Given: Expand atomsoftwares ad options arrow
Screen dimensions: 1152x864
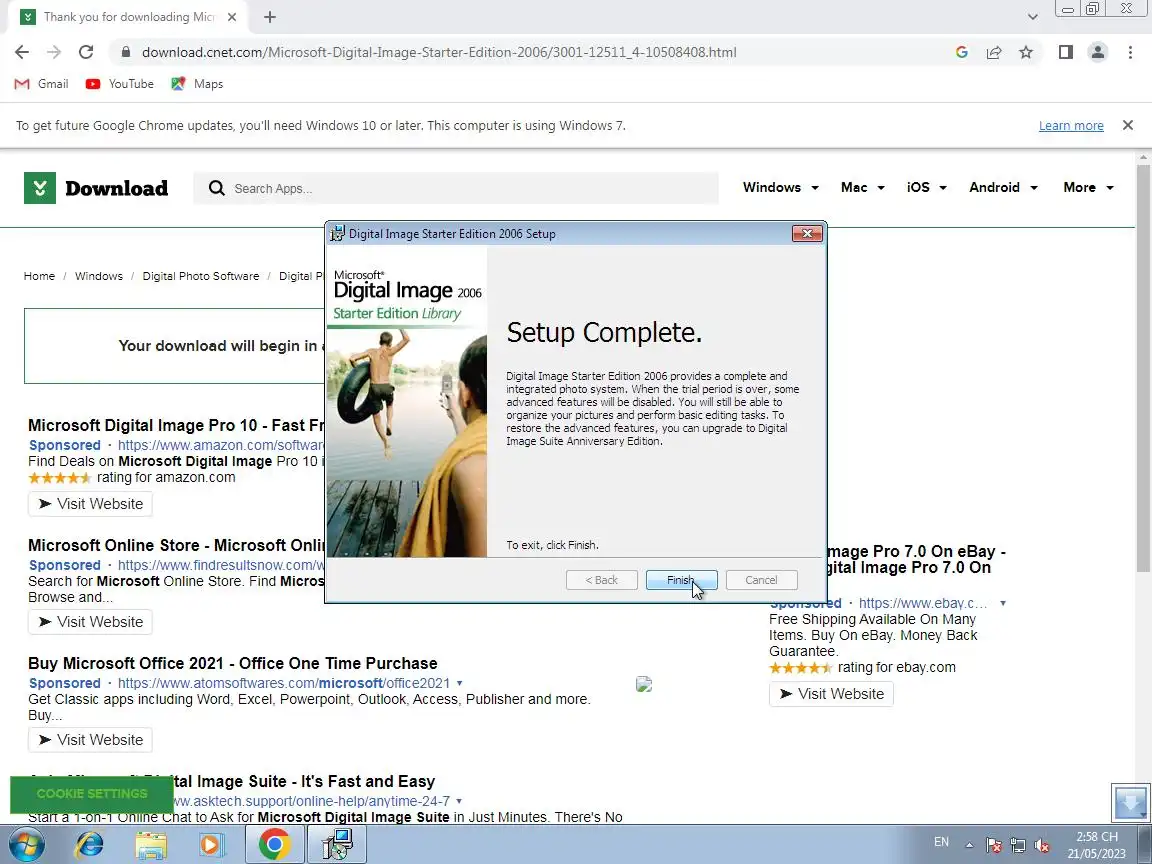Looking at the screenshot, I should (460, 683).
